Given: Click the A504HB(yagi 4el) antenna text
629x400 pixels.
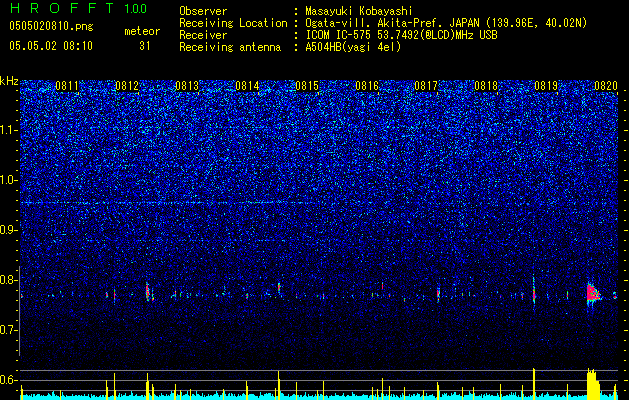Looking at the screenshot, I should click(353, 47).
